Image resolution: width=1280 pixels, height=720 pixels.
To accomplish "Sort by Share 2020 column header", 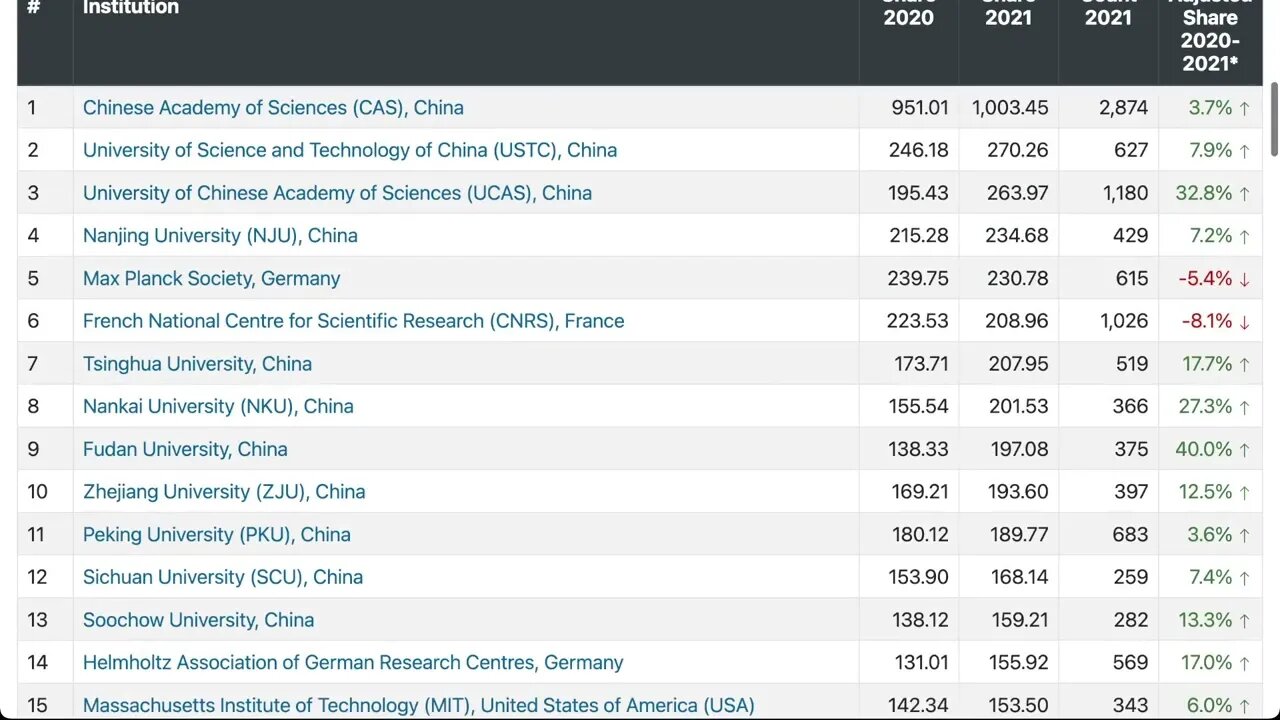I will 908,18.
